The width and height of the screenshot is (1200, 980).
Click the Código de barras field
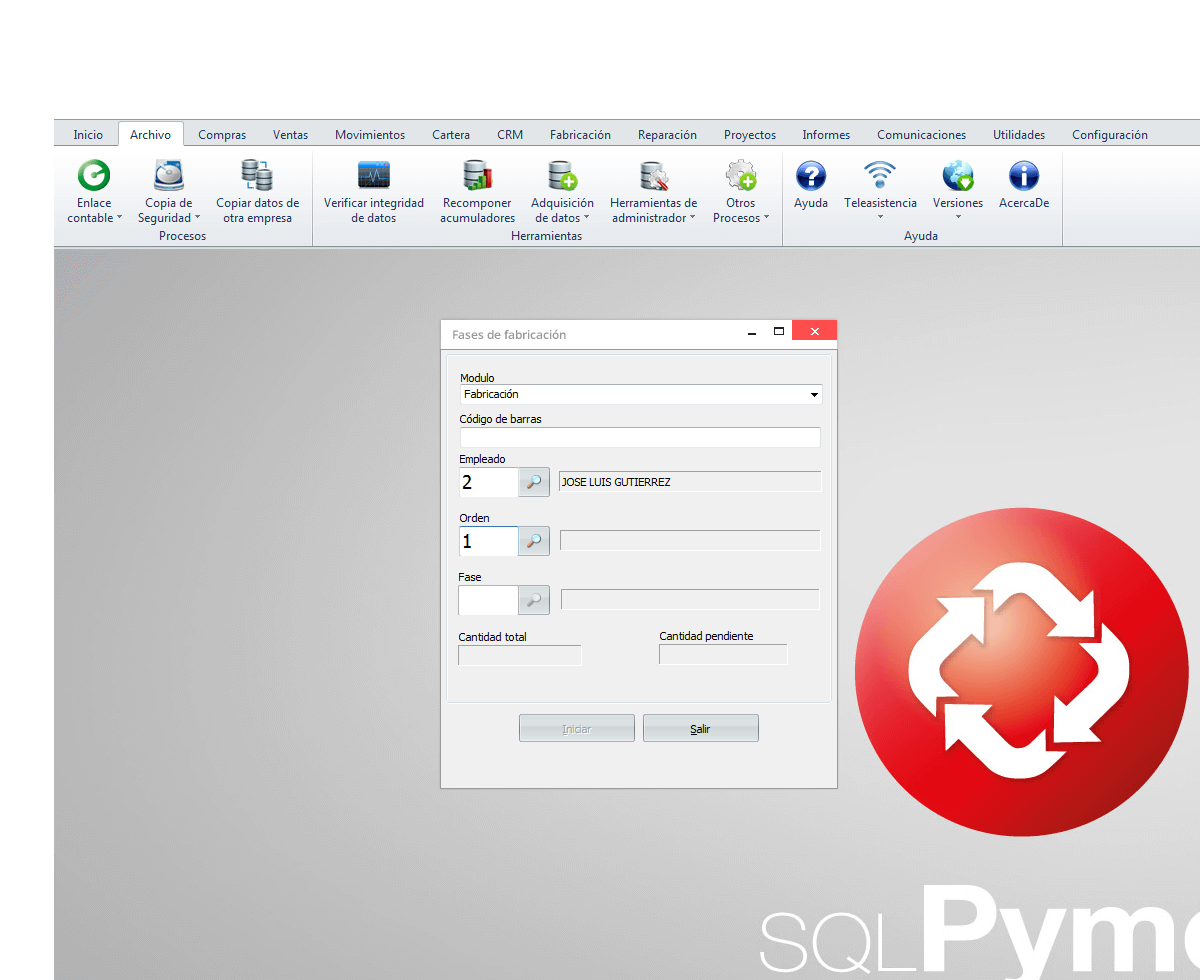[x=640, y=437]
